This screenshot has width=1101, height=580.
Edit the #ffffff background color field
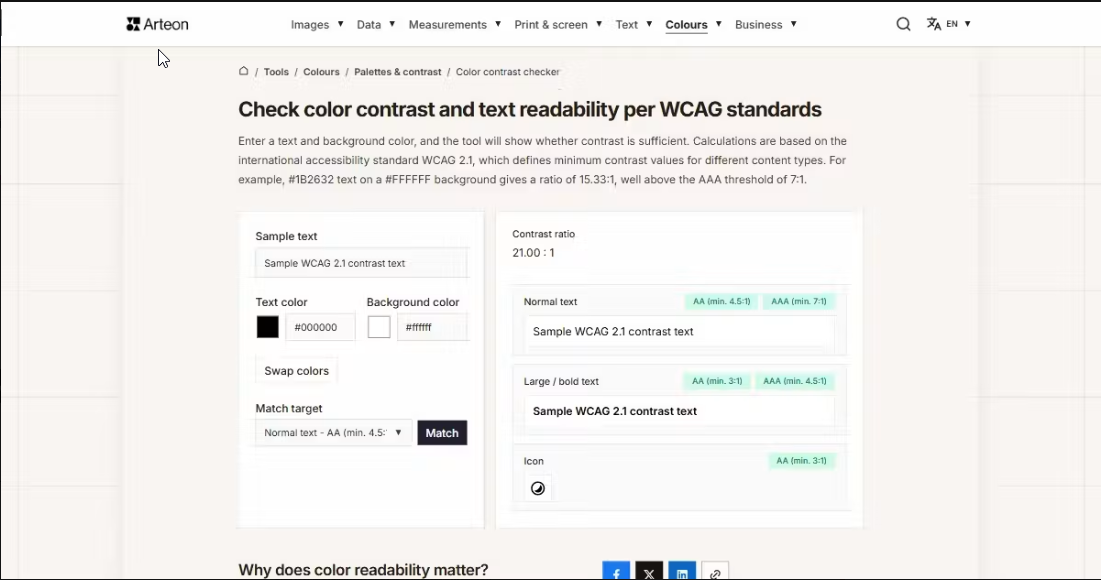point(433,327)
